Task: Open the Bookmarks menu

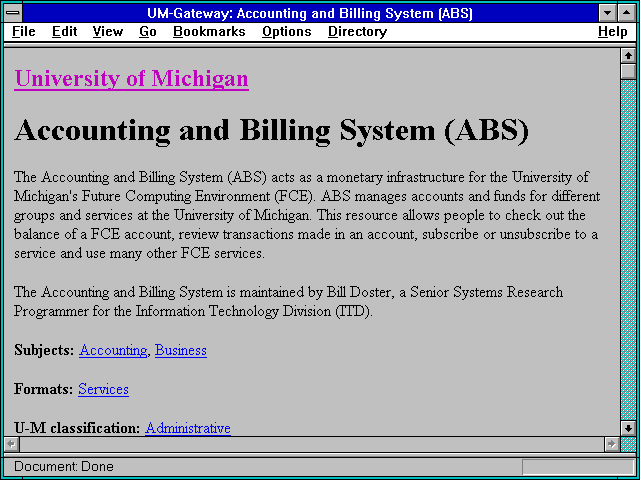Action: [x=209, y=31]
